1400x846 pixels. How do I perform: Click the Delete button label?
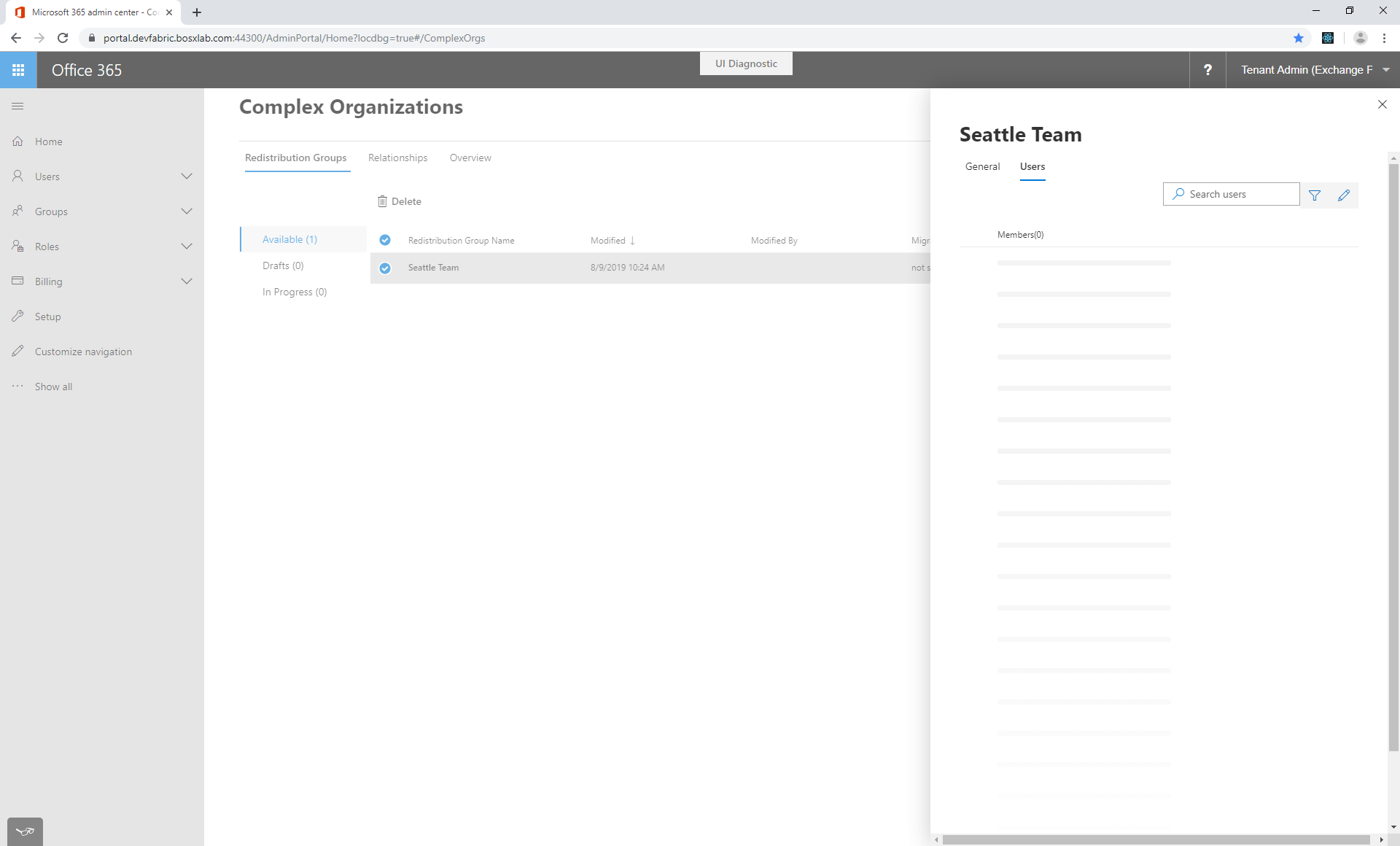tap(406, 201)
